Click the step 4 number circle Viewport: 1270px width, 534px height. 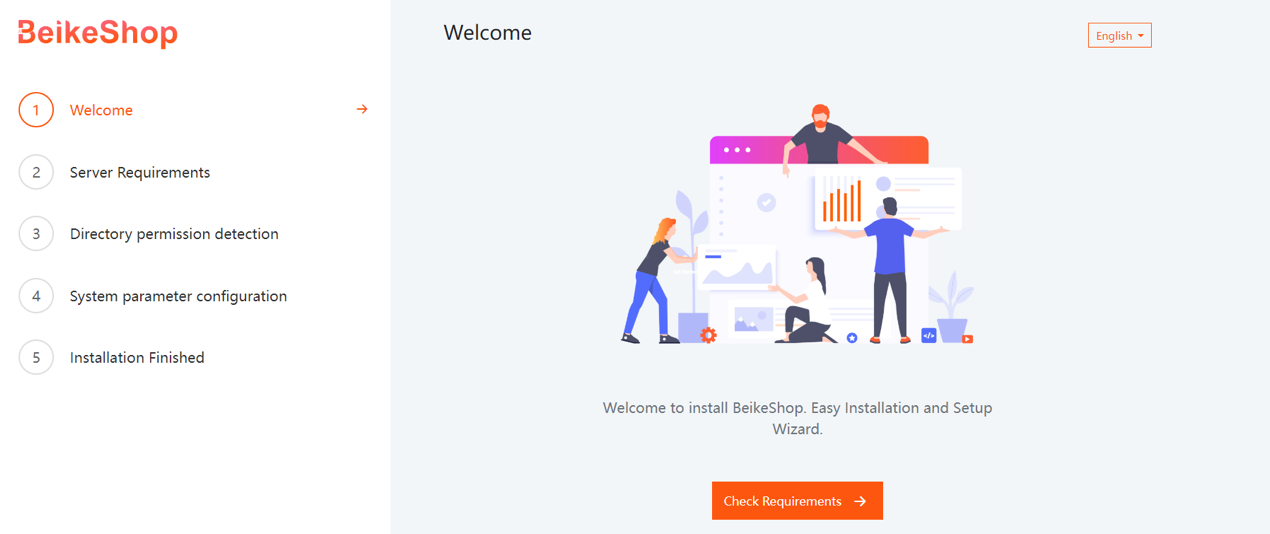pyautogui.click(x=36, y=296)
